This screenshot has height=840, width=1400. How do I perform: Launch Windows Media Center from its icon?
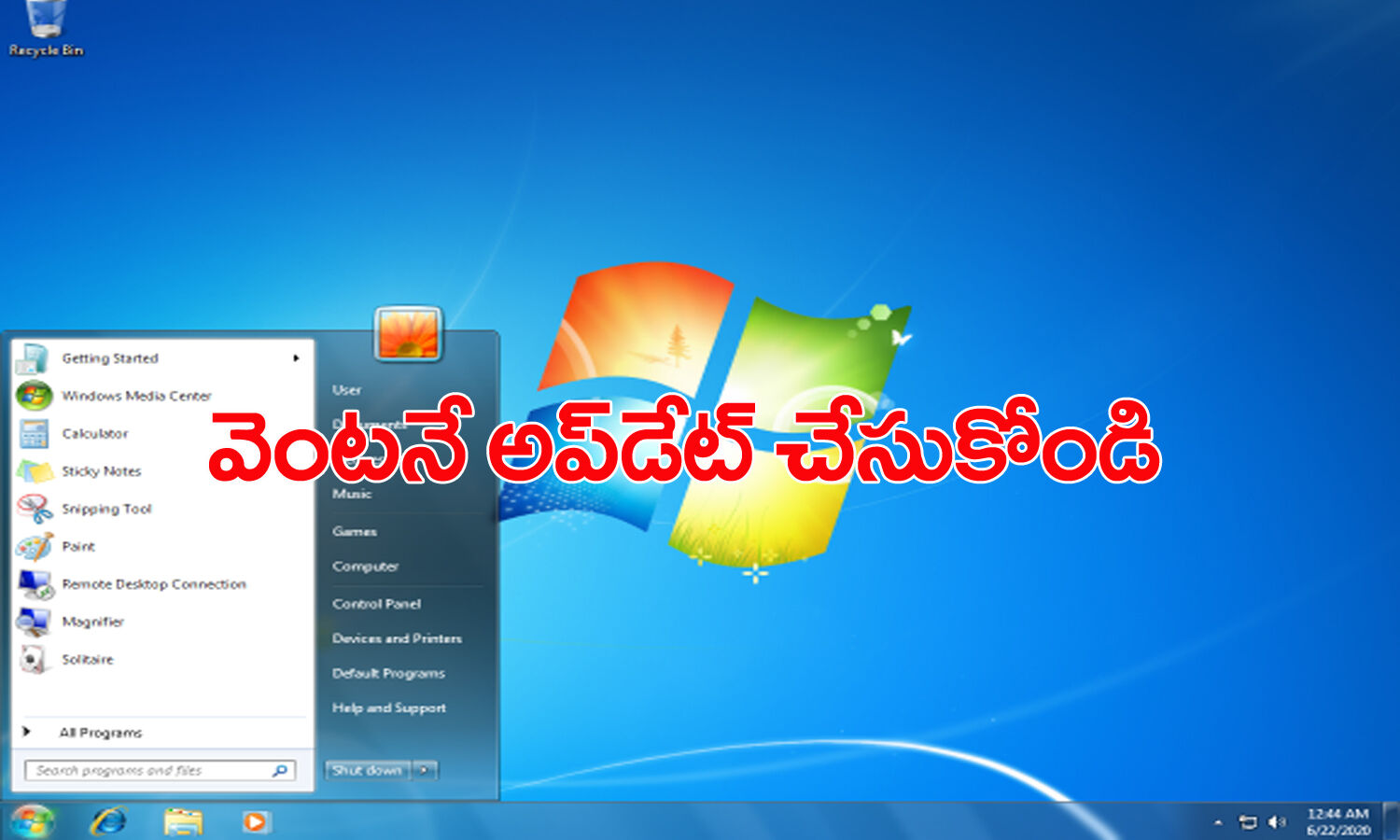pos(34,396)
